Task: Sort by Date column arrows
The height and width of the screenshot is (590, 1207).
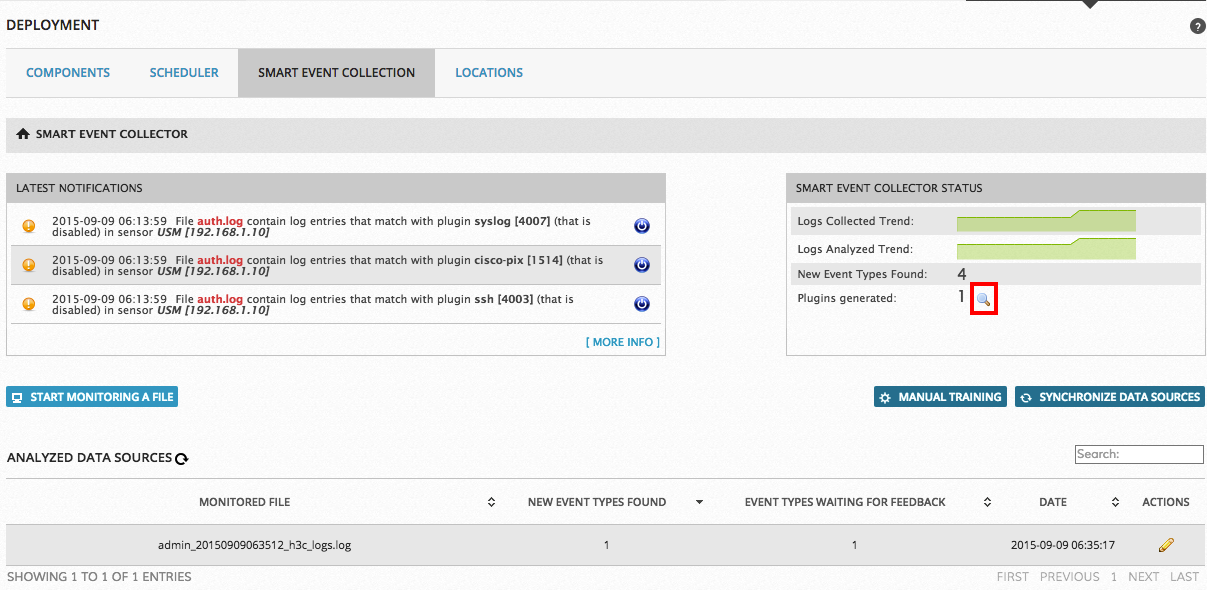Action: [1115, 502]
